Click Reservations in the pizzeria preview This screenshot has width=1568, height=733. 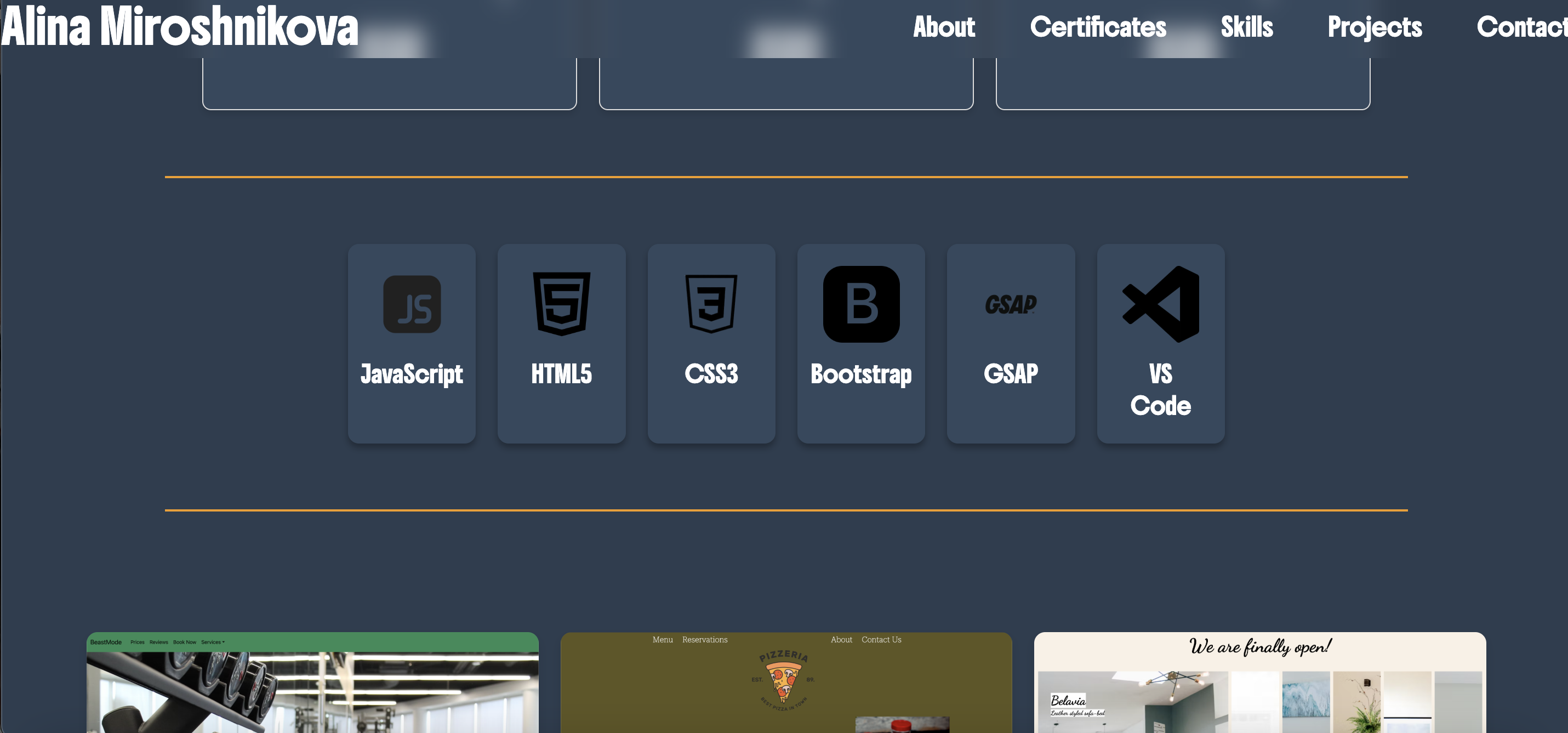(x=704, y=639)
